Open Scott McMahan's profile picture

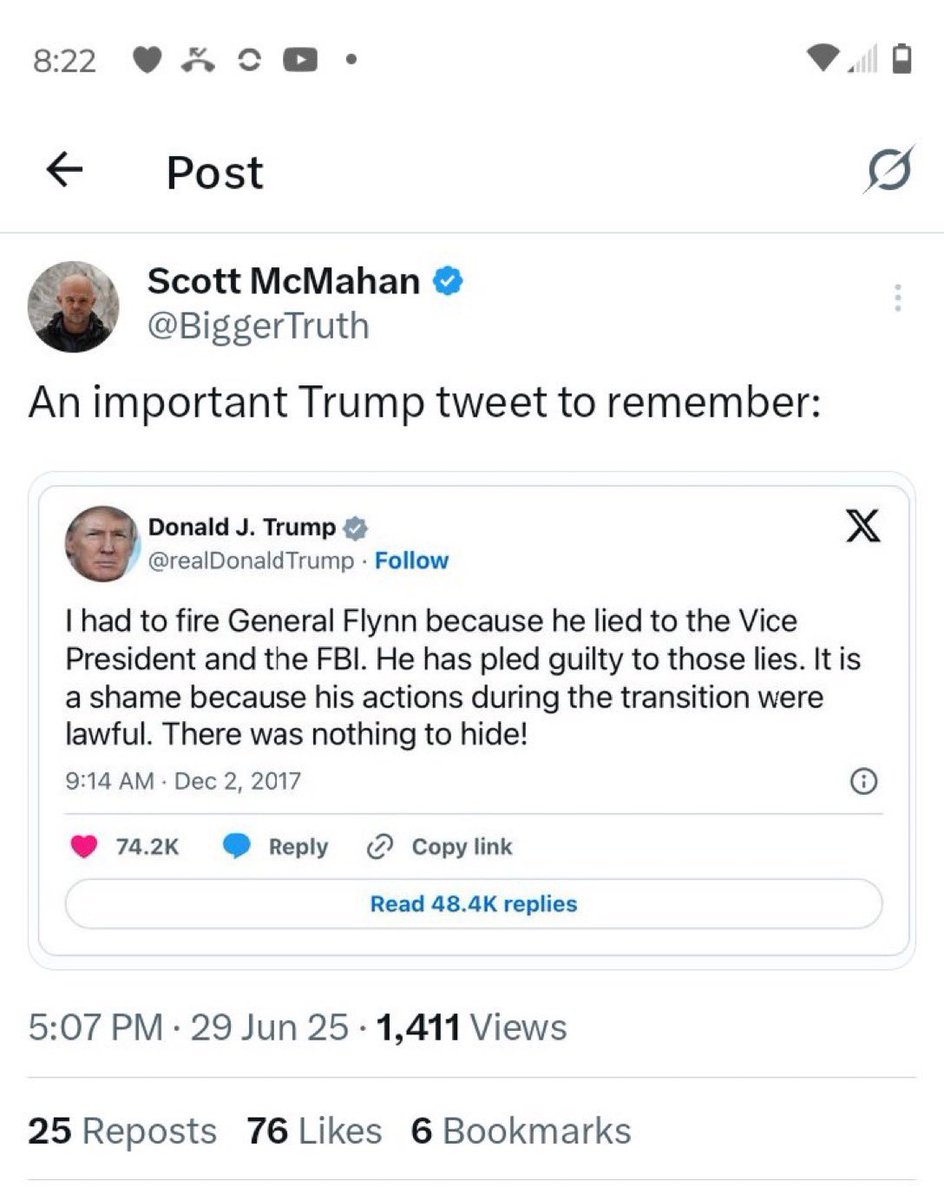click(x=73, y=307)
